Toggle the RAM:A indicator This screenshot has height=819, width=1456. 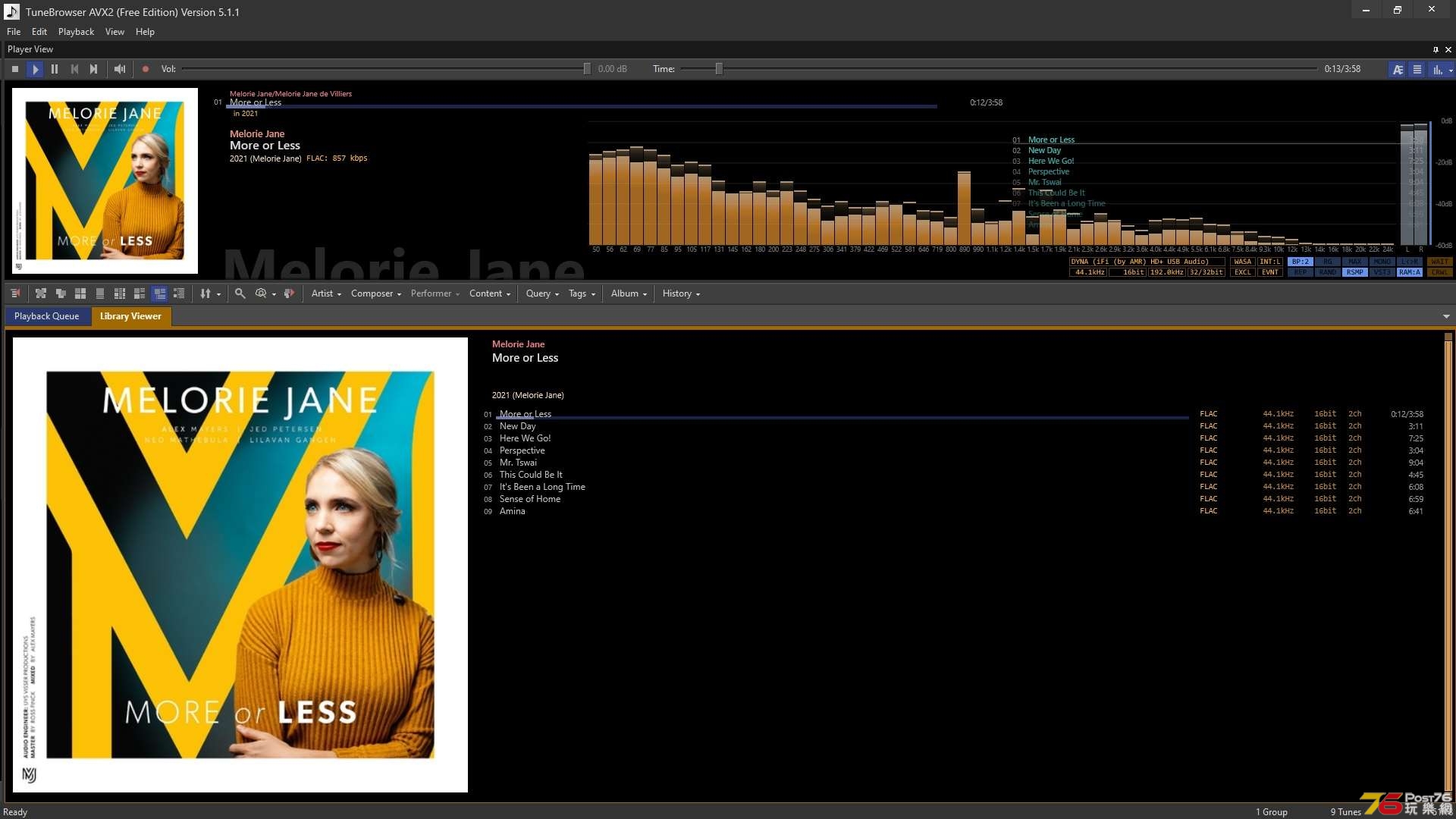coord(1410,272)
